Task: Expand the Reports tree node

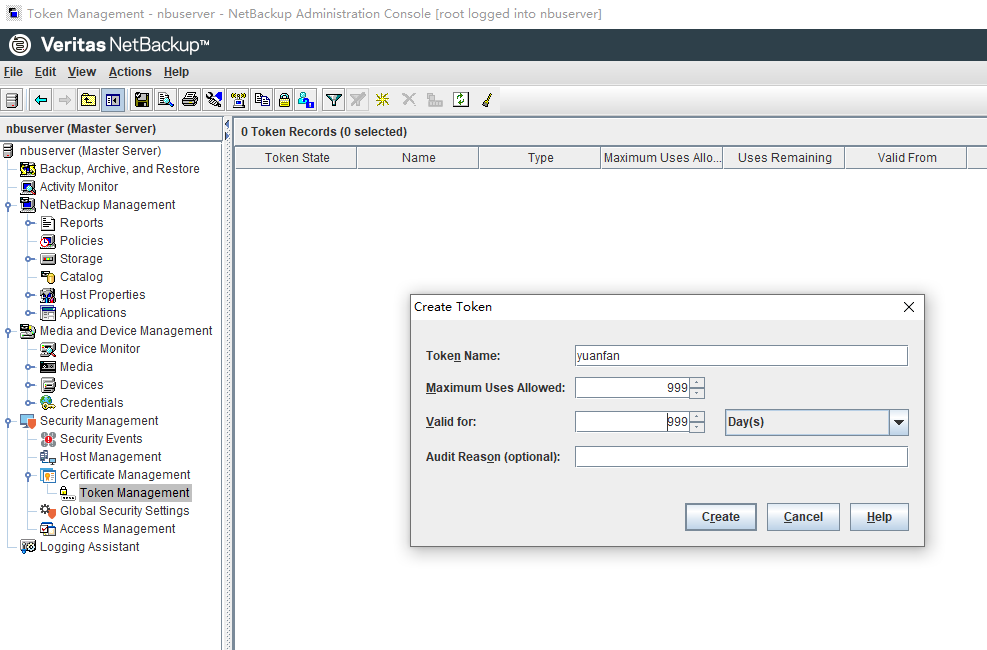Action: 30,223
